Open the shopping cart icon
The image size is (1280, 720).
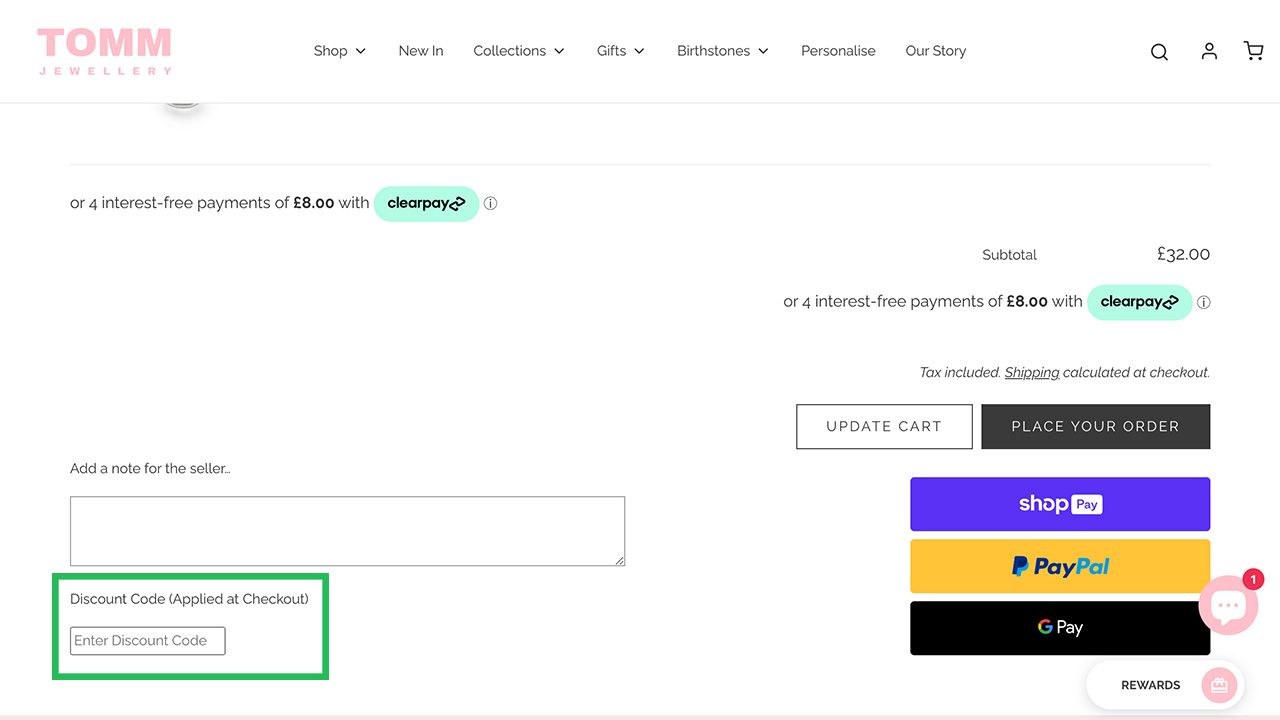(x=1253, y=51)
